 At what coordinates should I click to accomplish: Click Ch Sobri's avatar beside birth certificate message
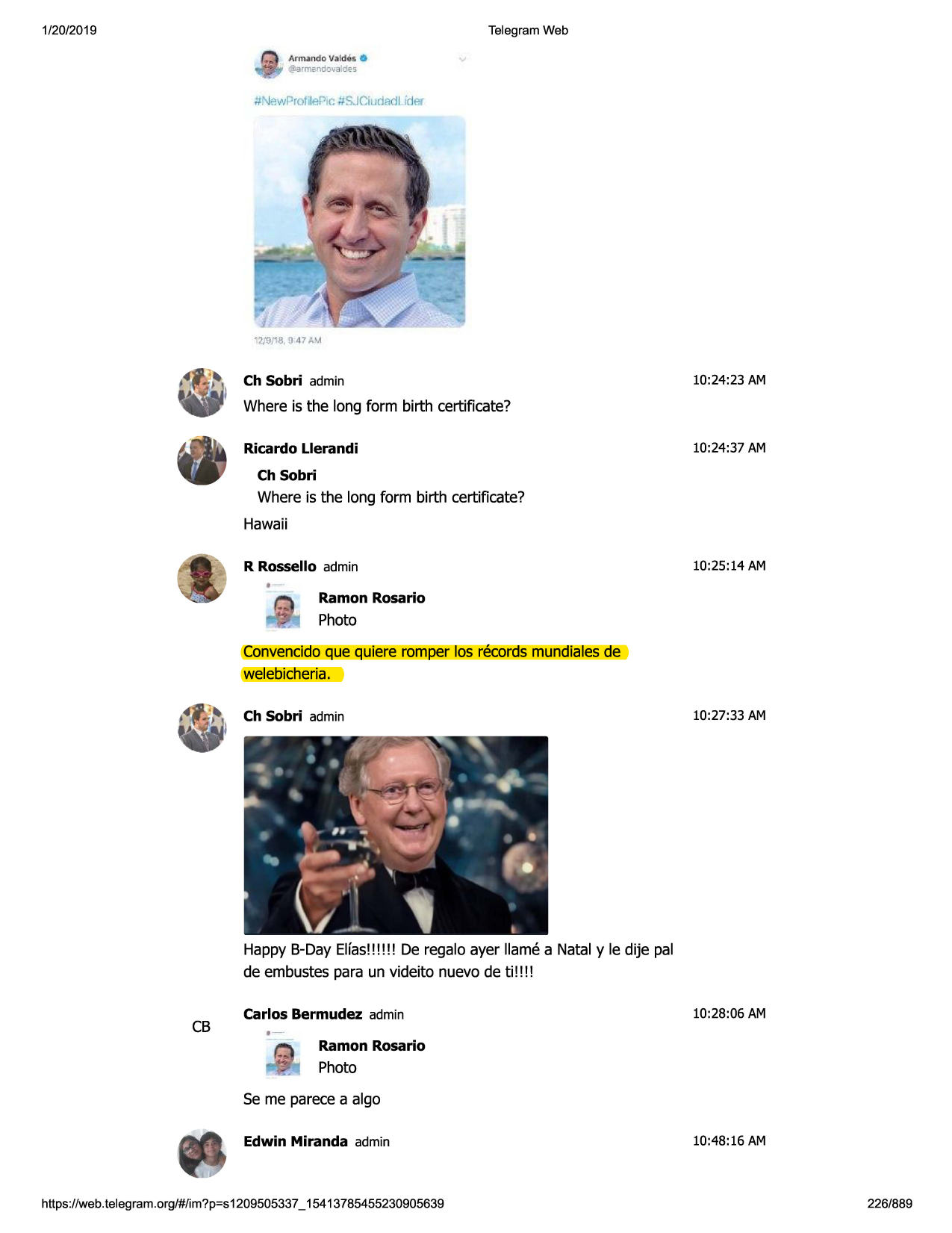[x=202, y=392]
